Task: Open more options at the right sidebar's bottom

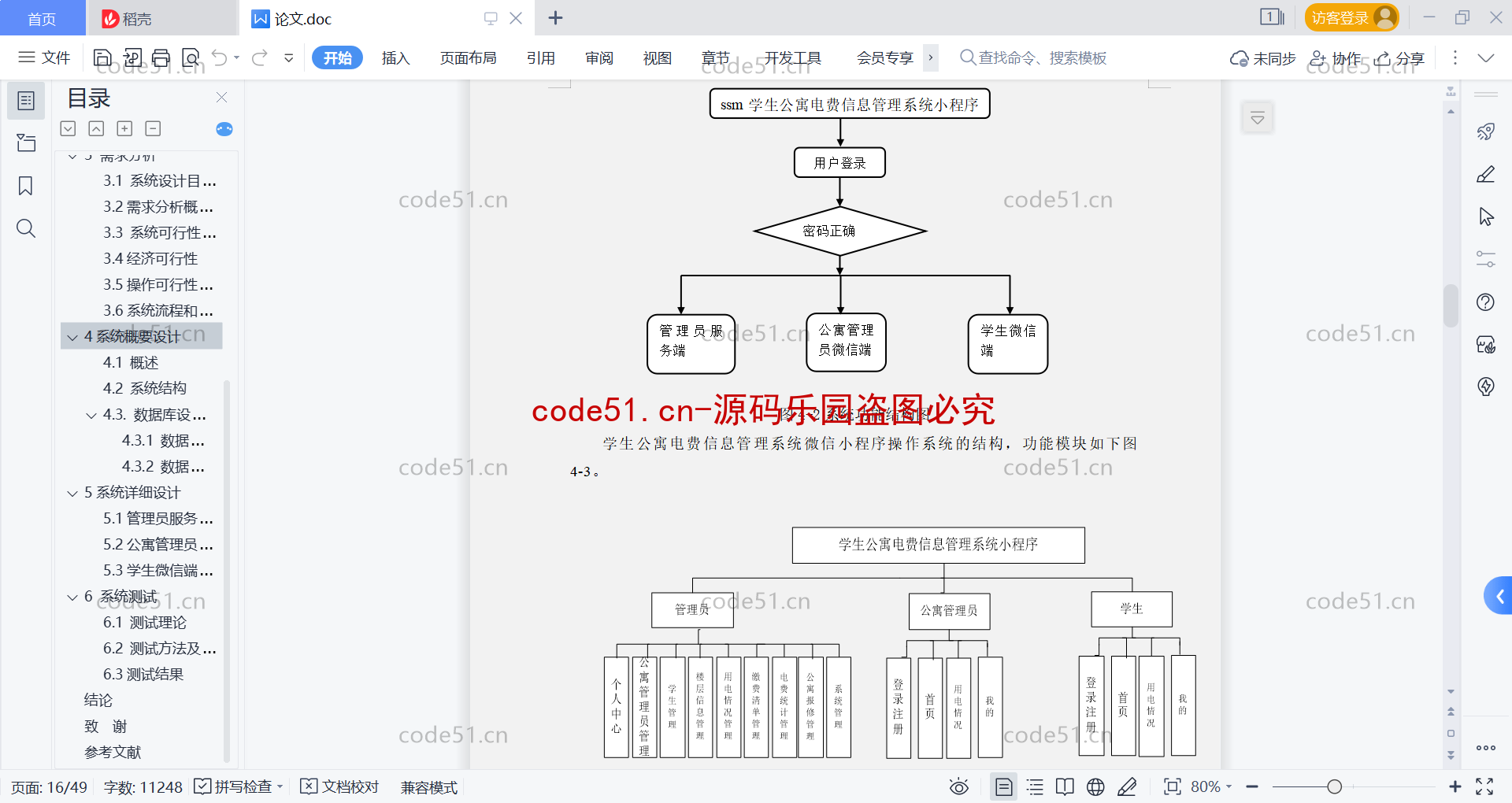Action: click(1485, 748)
